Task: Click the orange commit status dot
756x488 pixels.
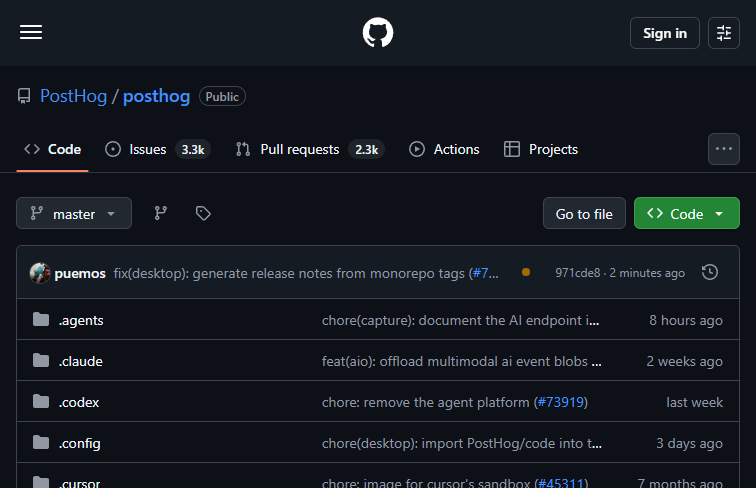Action: tap(526, 272)
